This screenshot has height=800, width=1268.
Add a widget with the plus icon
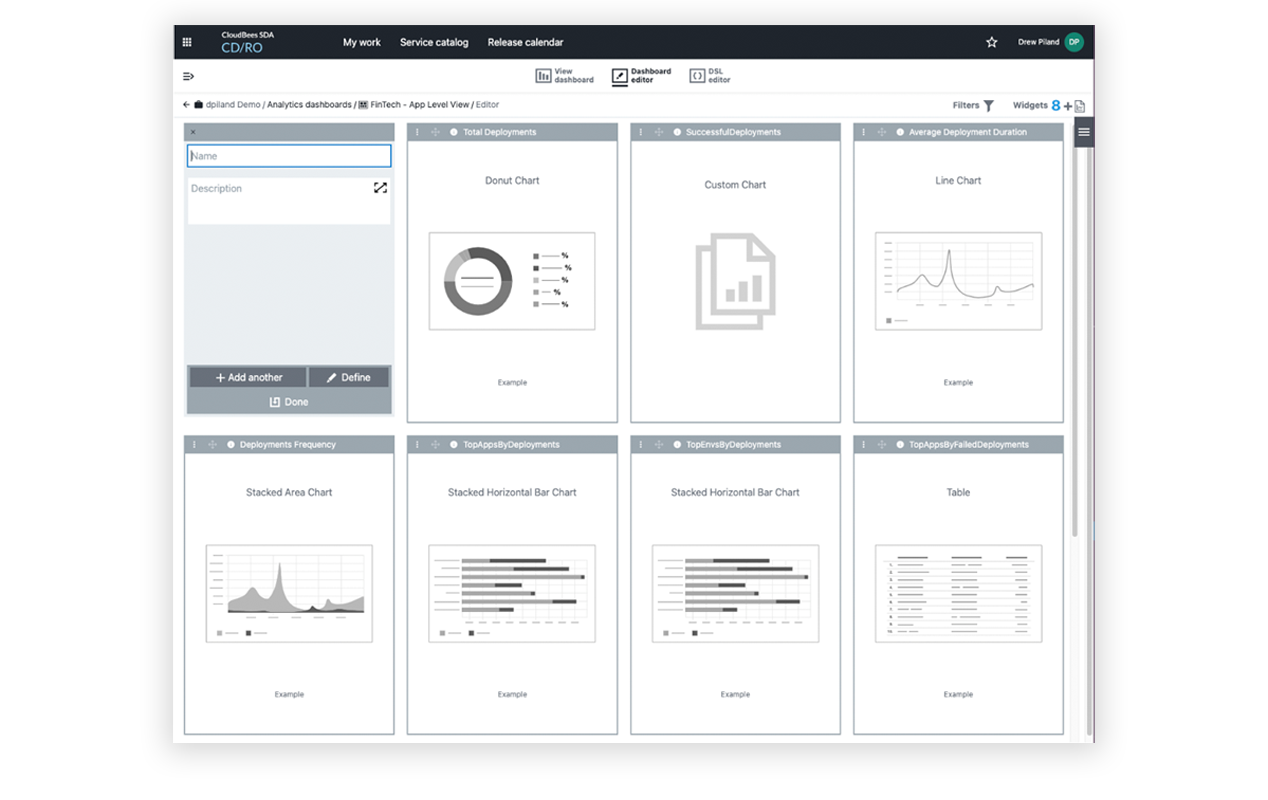pyautogui.click(x=1068, y=105)
